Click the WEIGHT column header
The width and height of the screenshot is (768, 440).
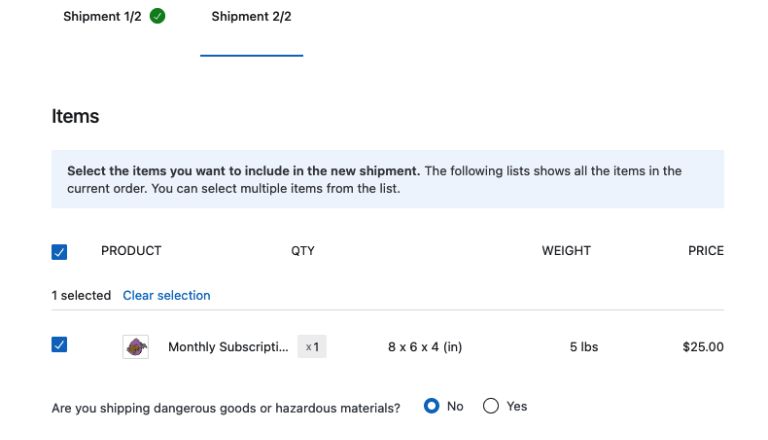[566, 251]
